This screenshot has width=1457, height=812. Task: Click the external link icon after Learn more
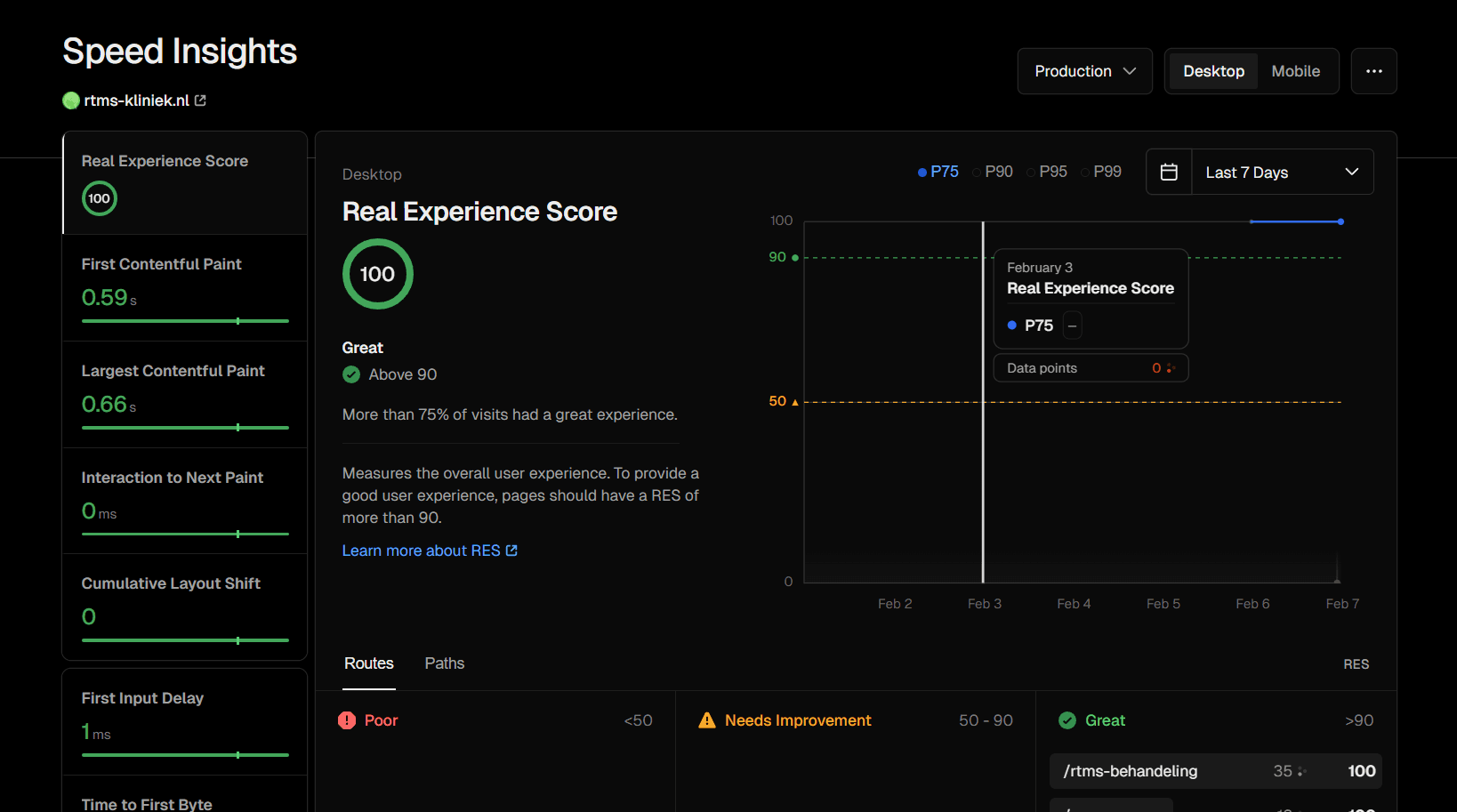(511, 551)
